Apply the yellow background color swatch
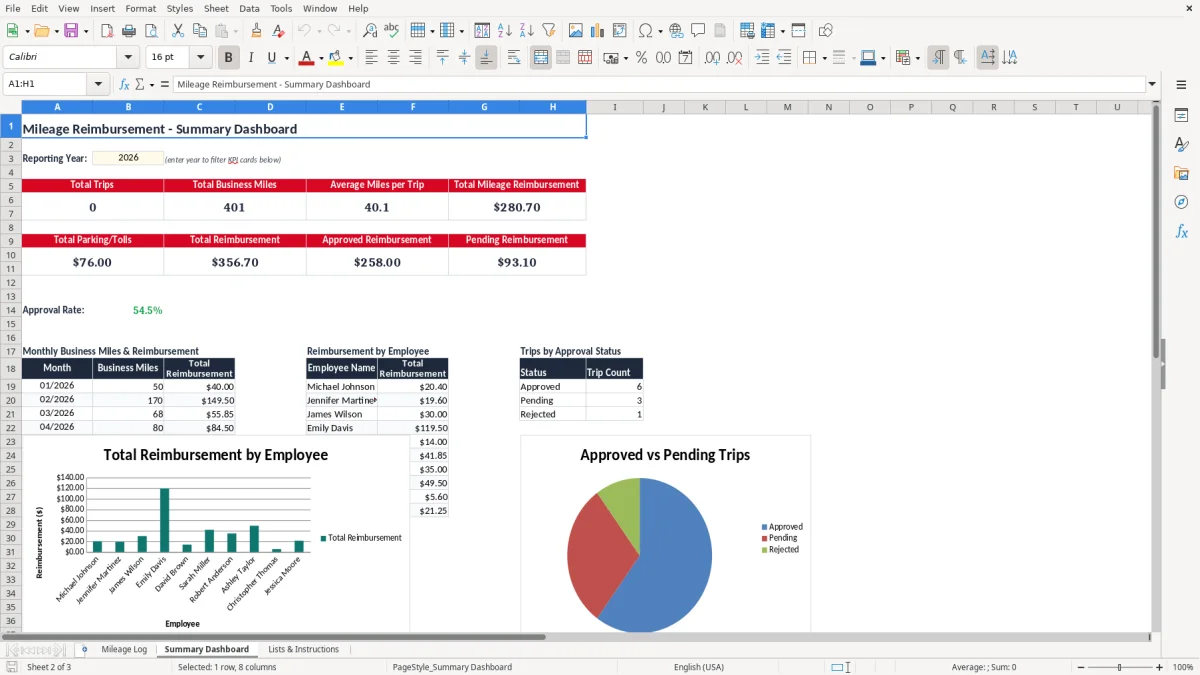Viewport: 1200px width, 675px height. pyautogui.click(x=336, y=58)
